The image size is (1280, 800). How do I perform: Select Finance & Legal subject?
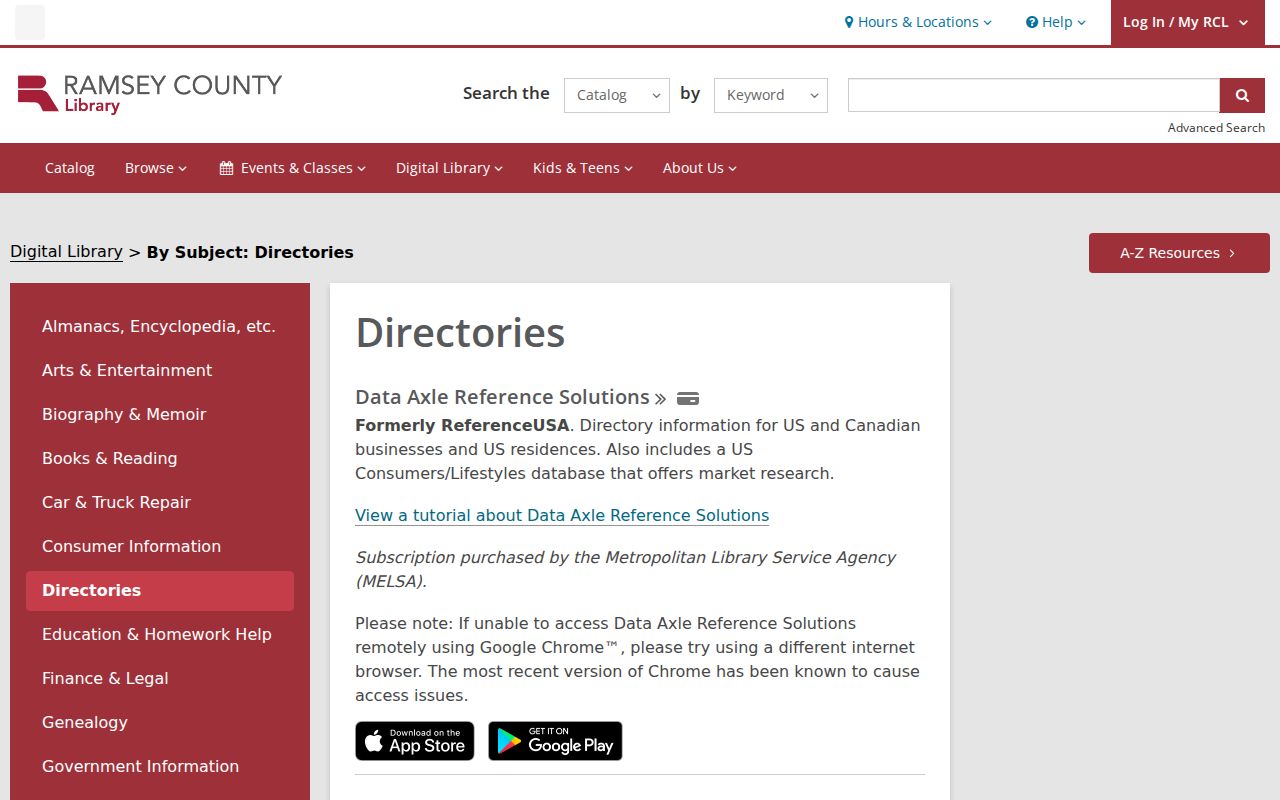pos(160,678)
